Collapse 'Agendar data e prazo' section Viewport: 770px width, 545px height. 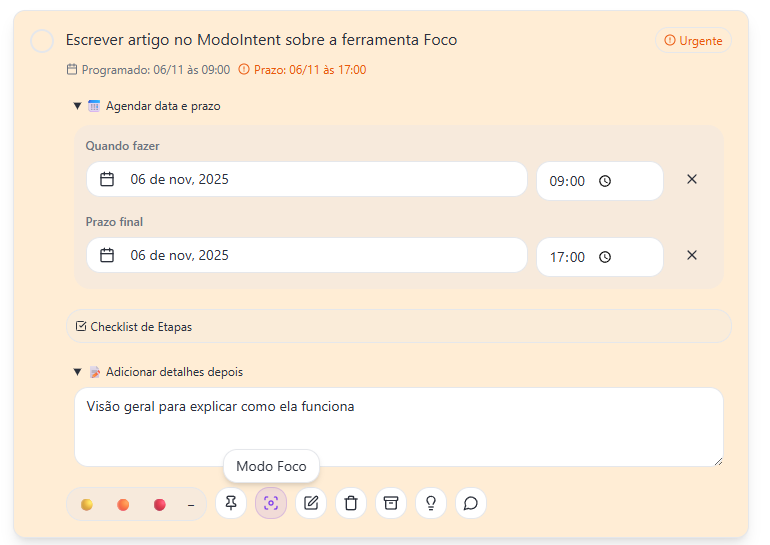pos(78,106)
